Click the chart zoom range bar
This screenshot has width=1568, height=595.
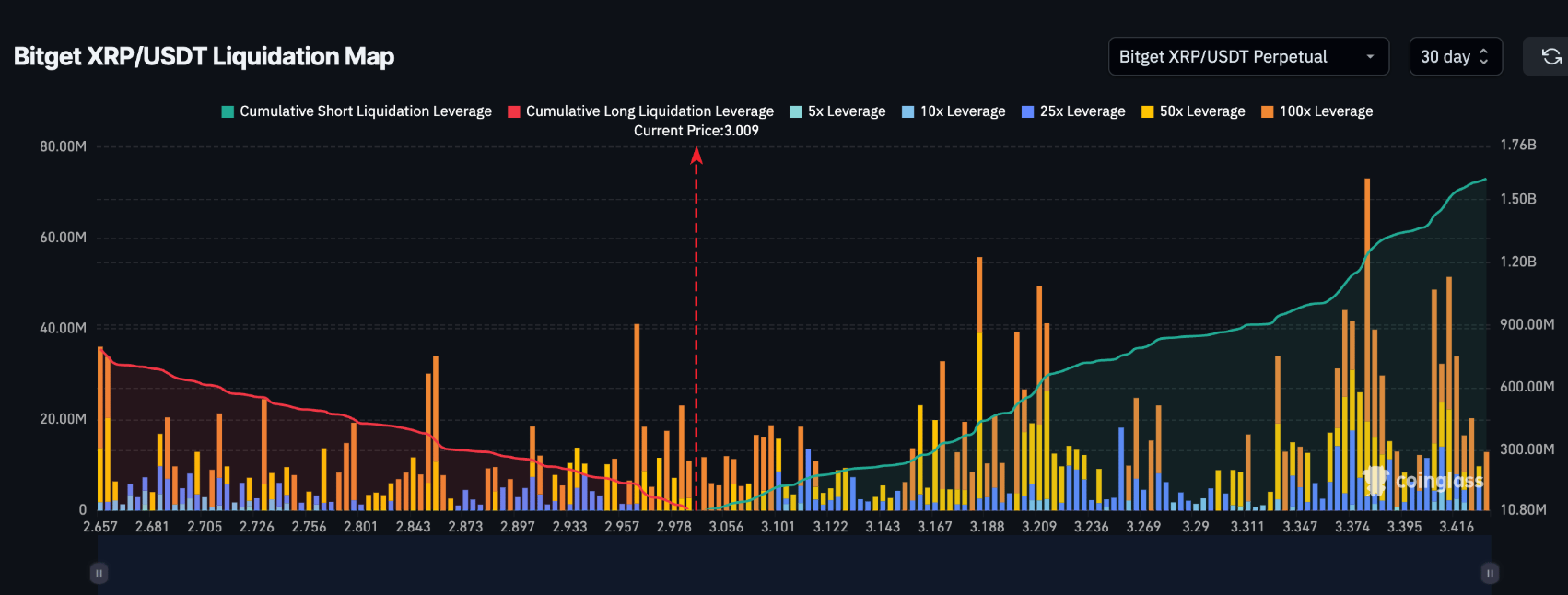[794, 565]
